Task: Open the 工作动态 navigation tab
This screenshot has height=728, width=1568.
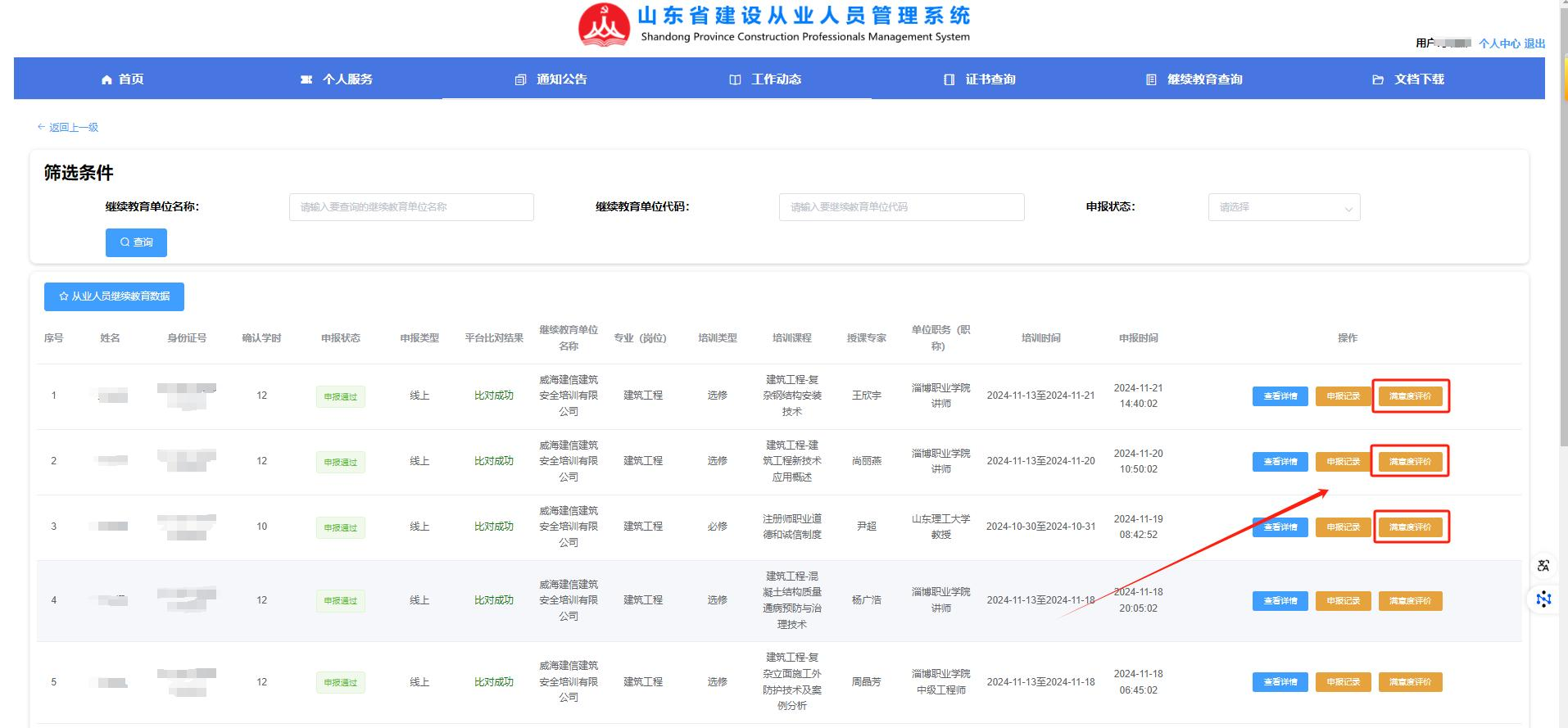Action: 765,79
